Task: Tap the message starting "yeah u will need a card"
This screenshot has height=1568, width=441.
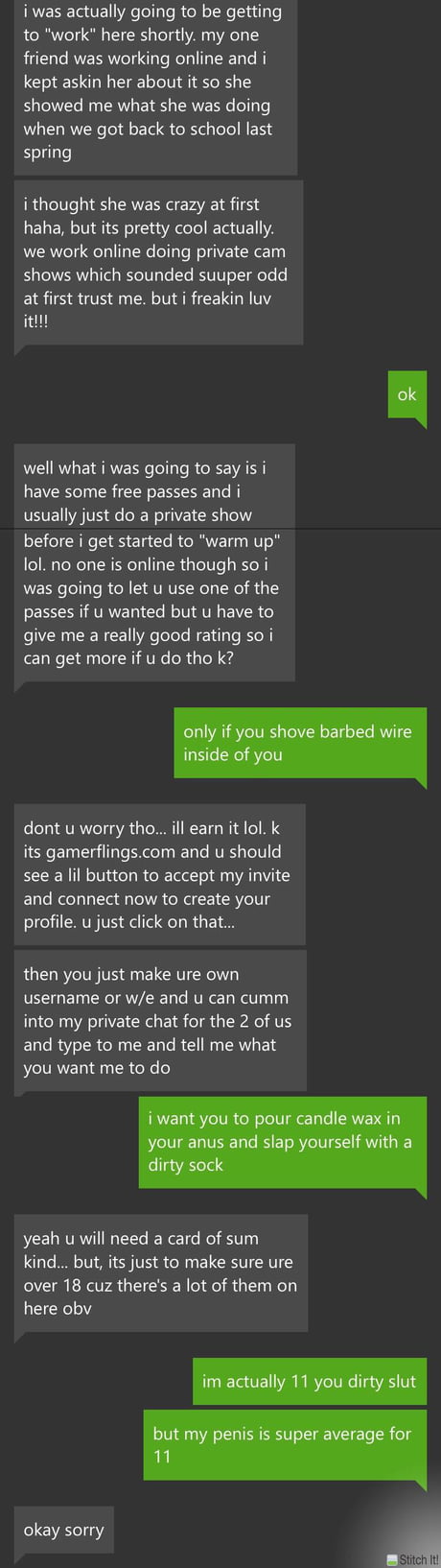Action: coord(161,1273)
